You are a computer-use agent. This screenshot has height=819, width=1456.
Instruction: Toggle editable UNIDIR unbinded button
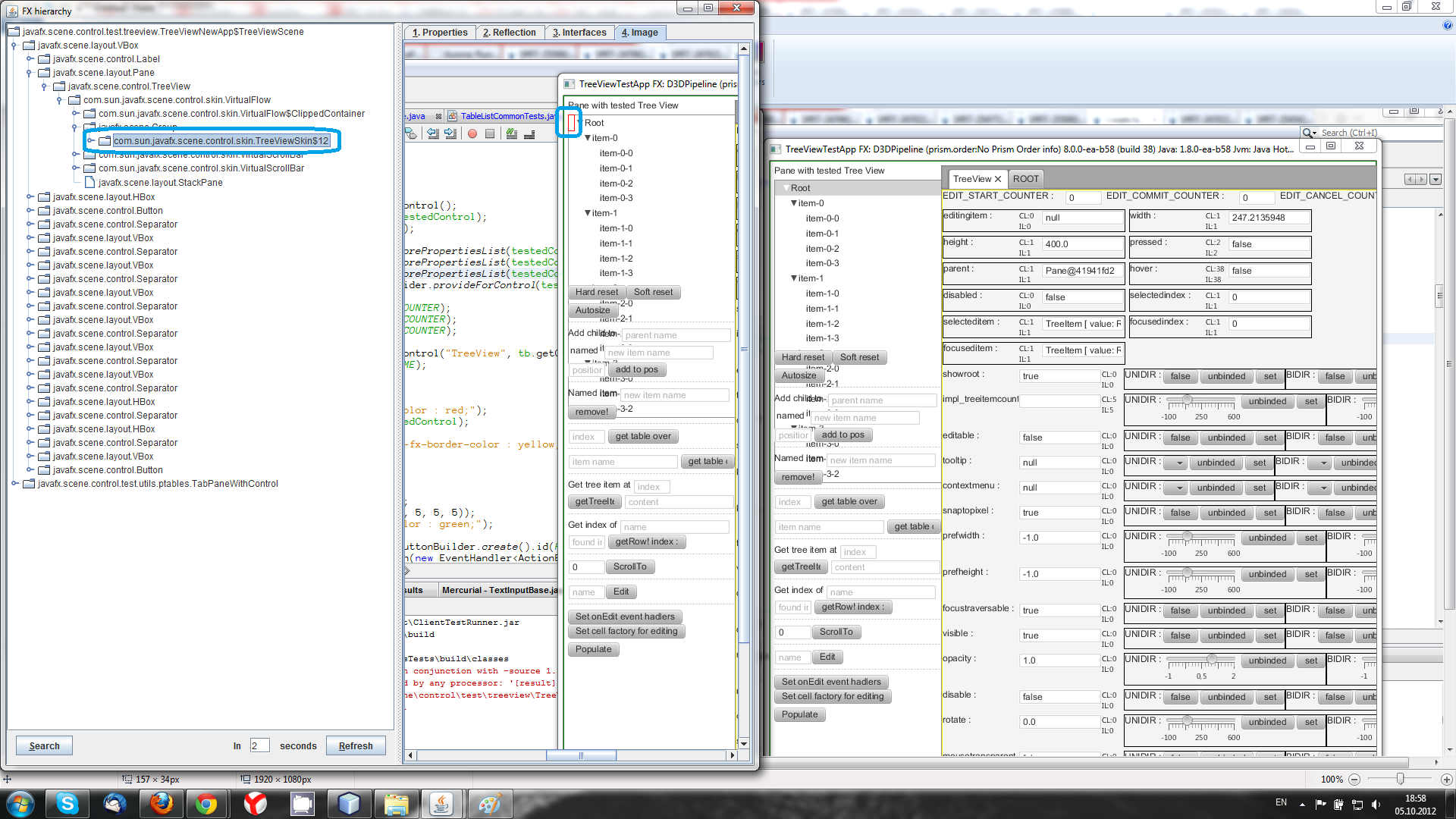point(1226,438)
